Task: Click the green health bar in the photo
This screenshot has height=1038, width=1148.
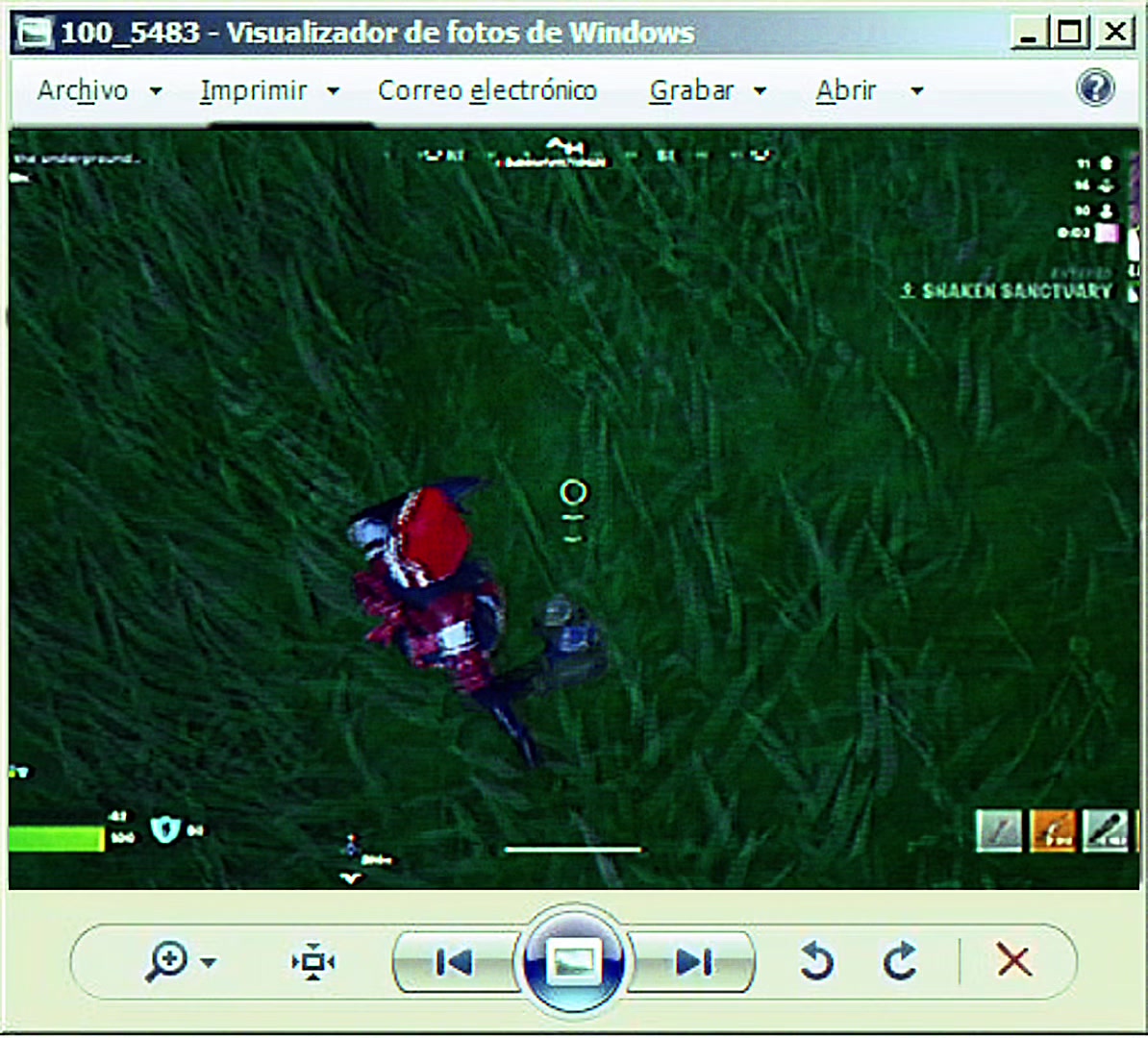Action: click(x=57, y=839)
